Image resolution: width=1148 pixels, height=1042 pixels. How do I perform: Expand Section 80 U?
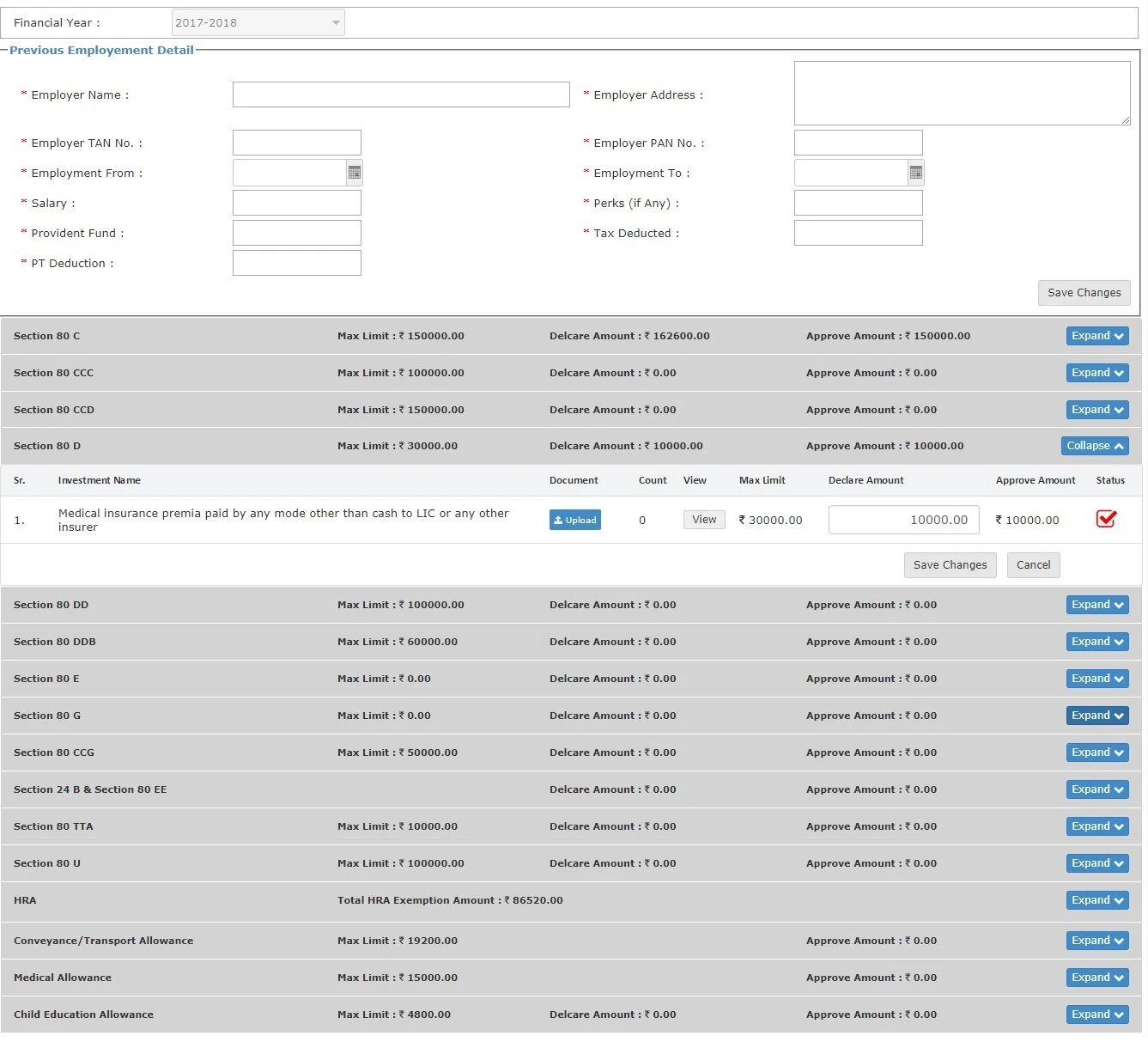pyautogui.click(x=1097, y=863)
